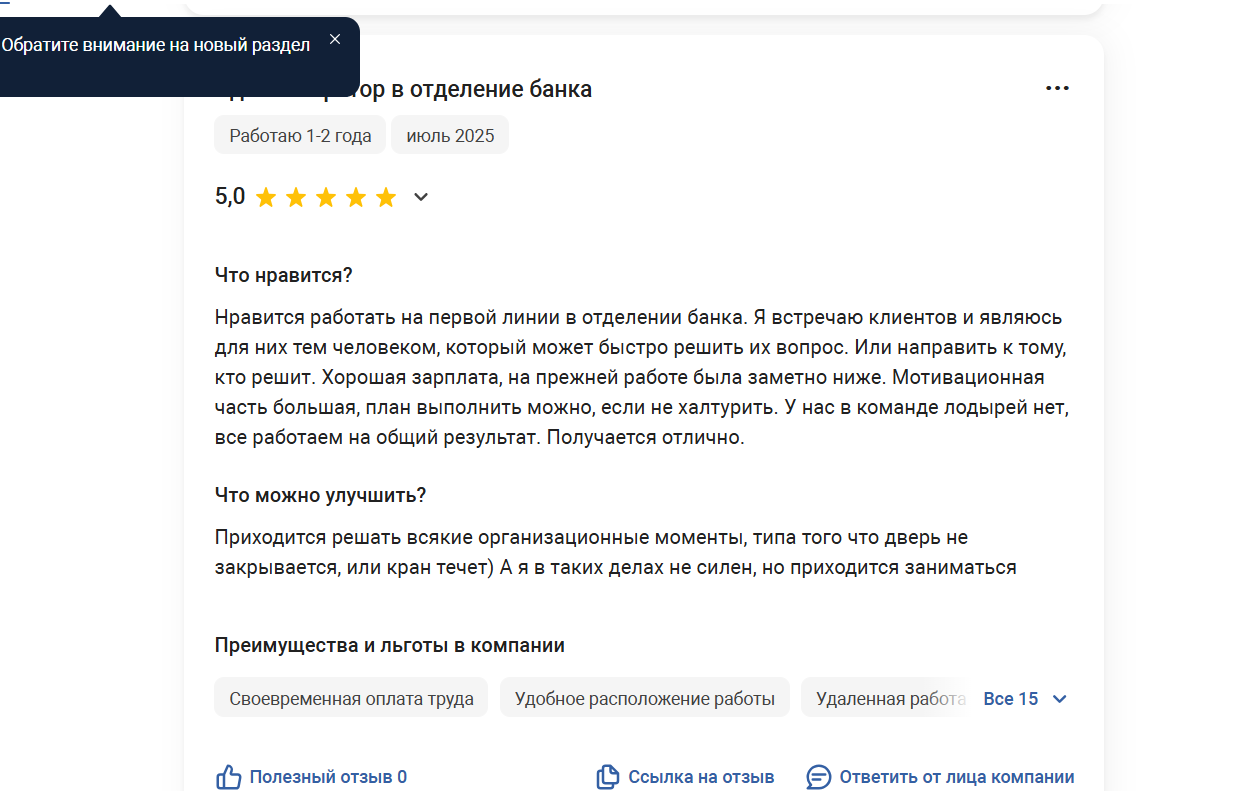Click the chevron arrow after Все 15
The height and width of the screenshot is (791, 1255).
point(1060,699)
